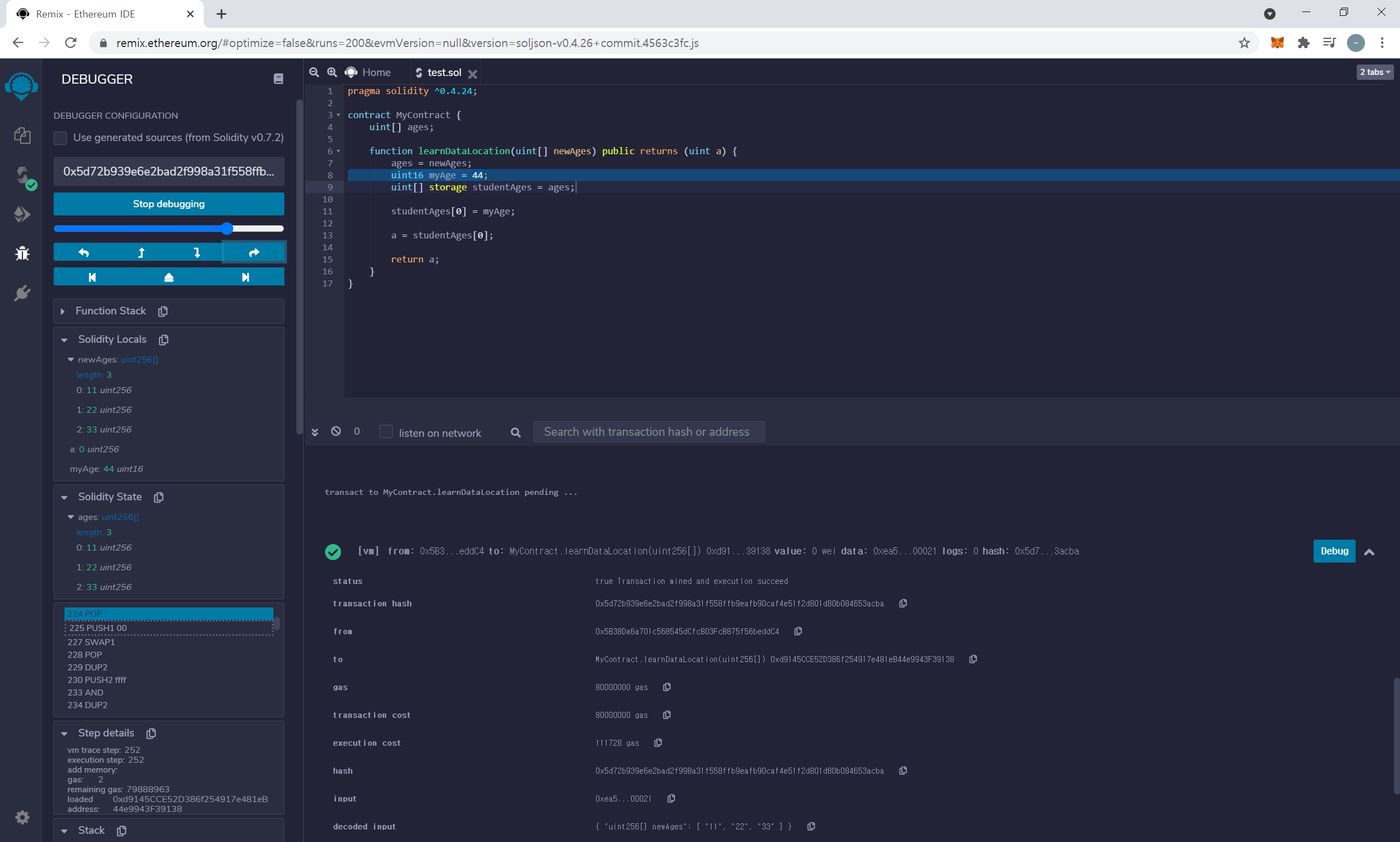Open Deploy & Run Transactions sidebar icon

[22, 214]
